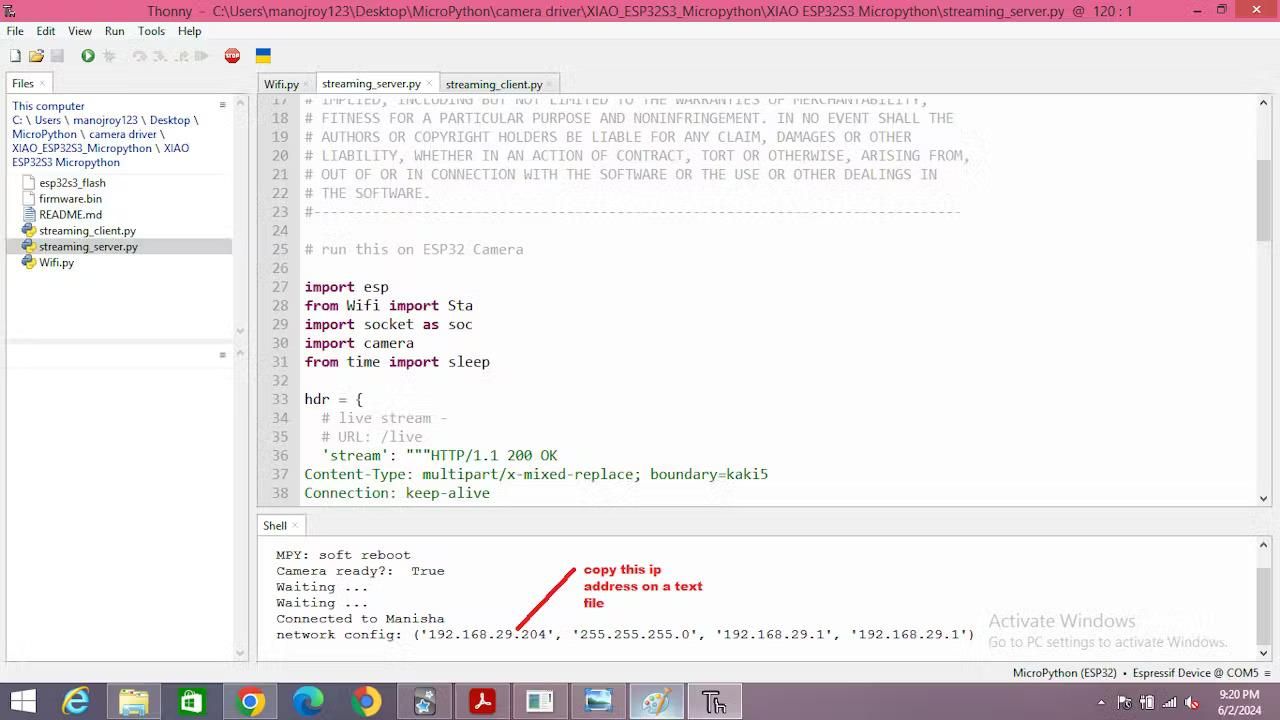The width and height of the screenshot is (1280, 720).
Task: Open the Tools menu
Action: [x=150, y=31]
